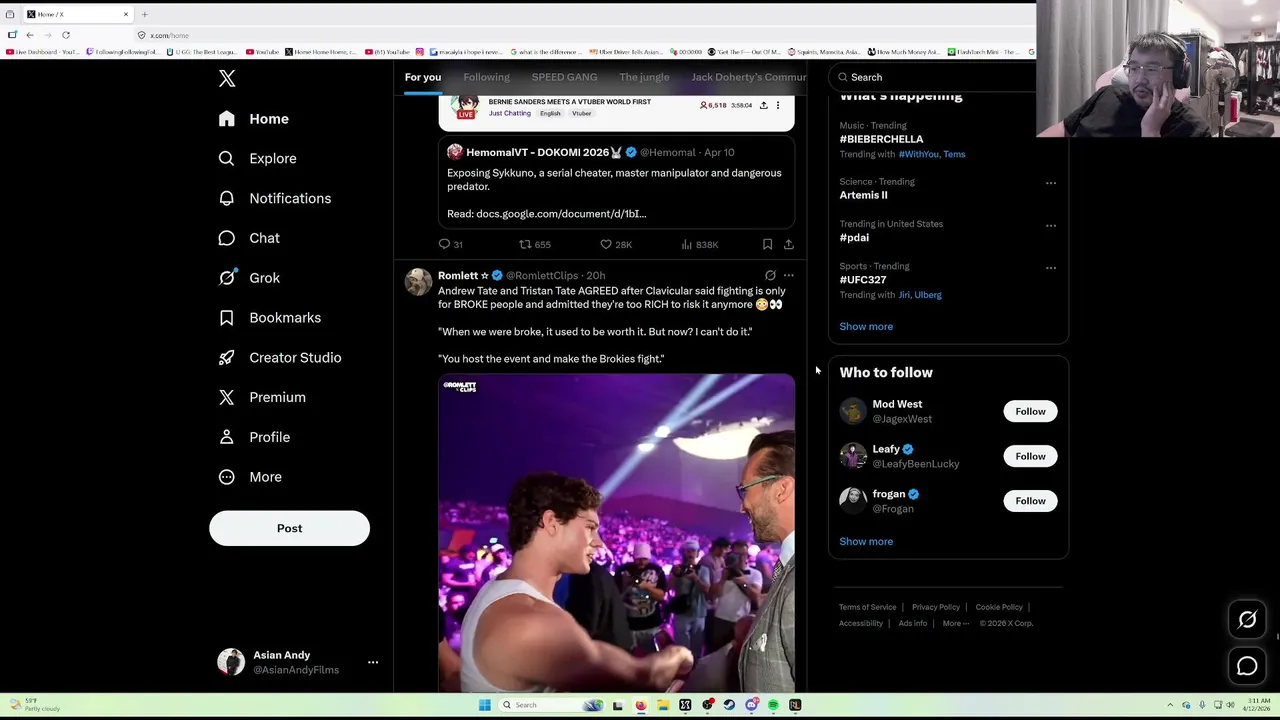Expand the More menu in sidebar
The width and height of the screenshot is (1280, 720).
[x=250, y=477]
